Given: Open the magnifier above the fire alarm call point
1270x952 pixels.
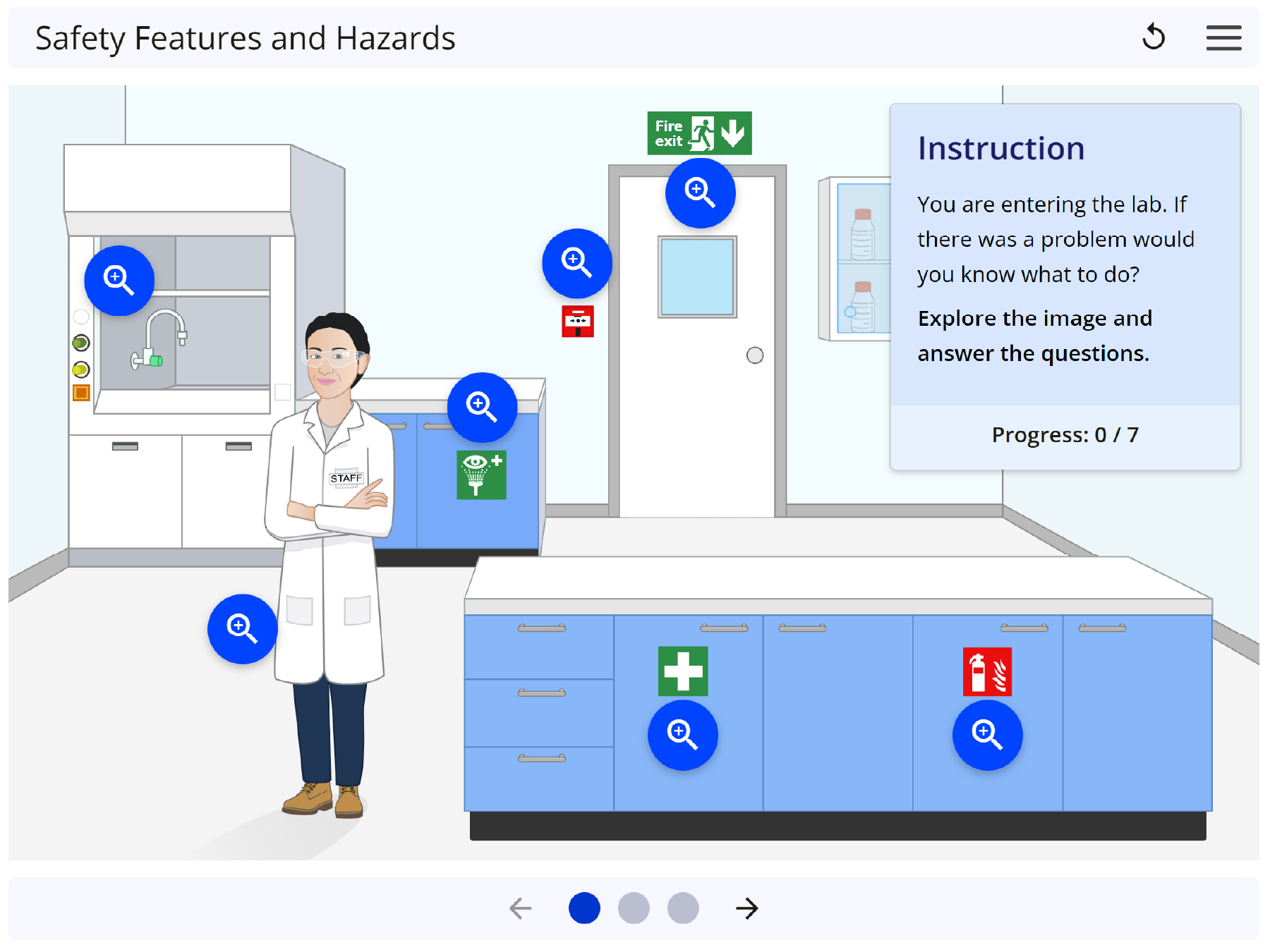Looking at the screenshot, I should pos(577,263).
